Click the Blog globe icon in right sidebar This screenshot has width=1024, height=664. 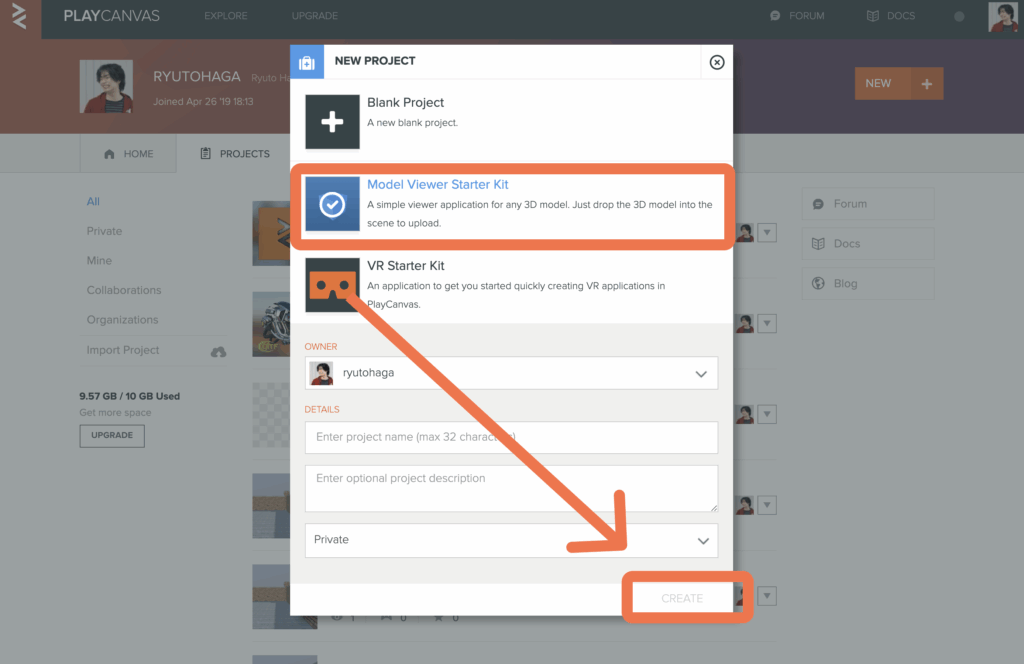pos(818,283)
